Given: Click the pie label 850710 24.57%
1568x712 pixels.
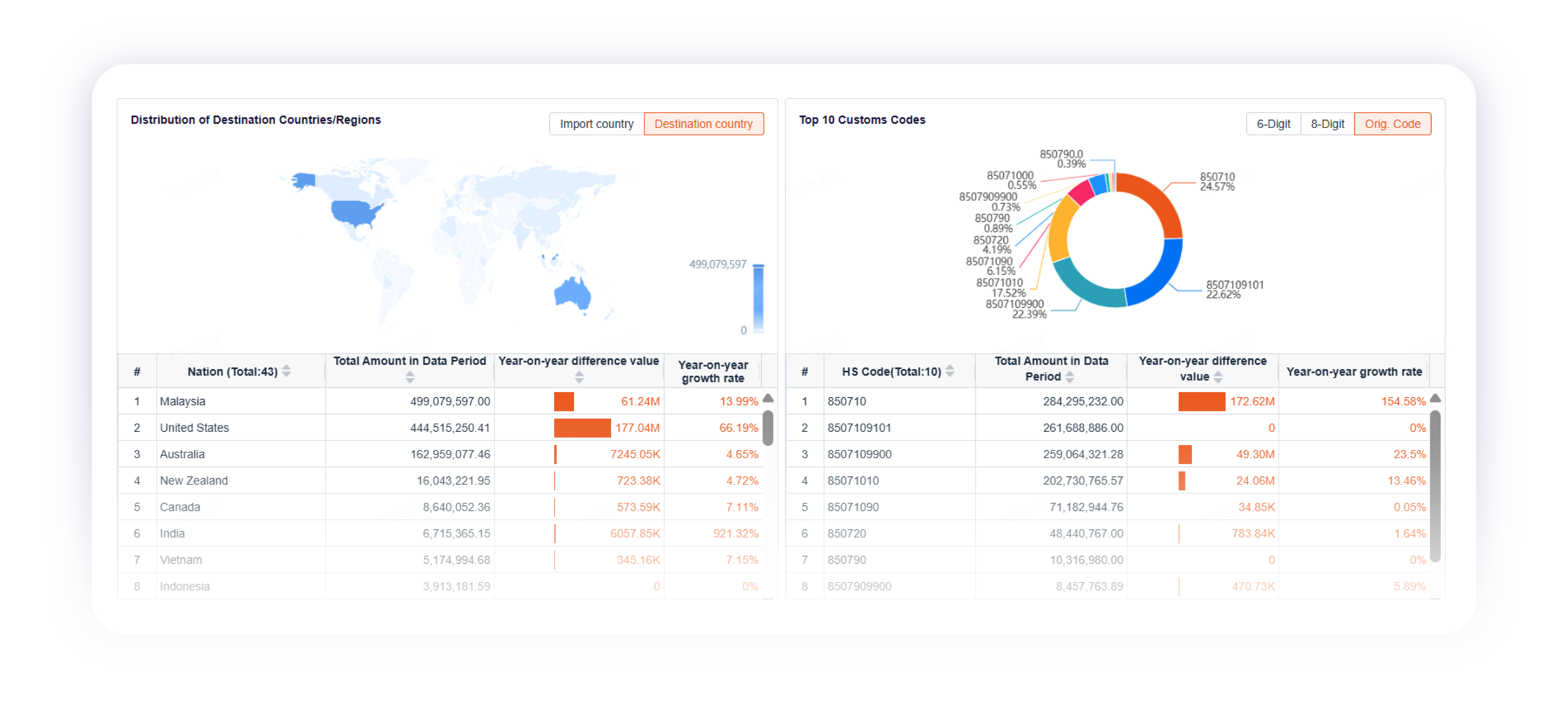Looking at the screenshot, I should [x=1217, y=181].
